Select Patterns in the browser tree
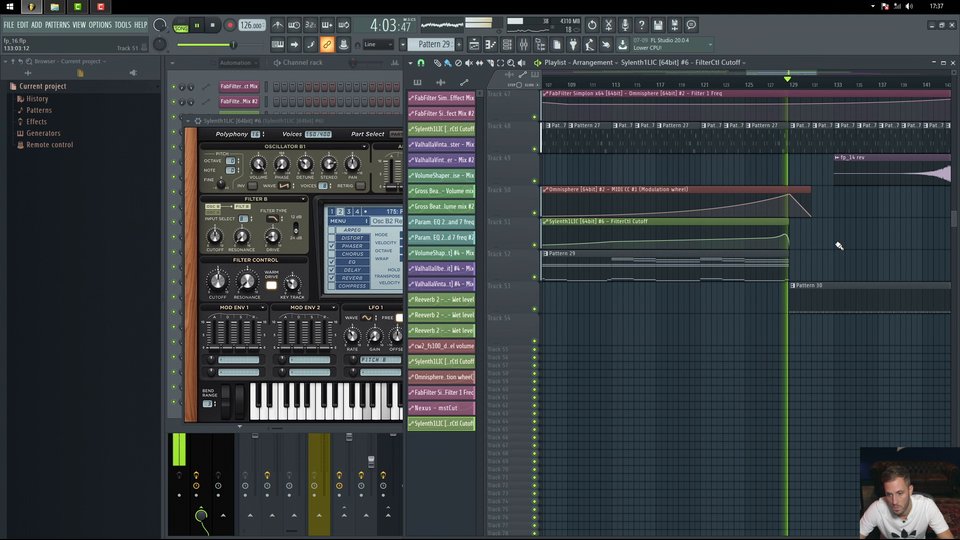Viewport: 960px width, 540px height. tap(39, 110)
